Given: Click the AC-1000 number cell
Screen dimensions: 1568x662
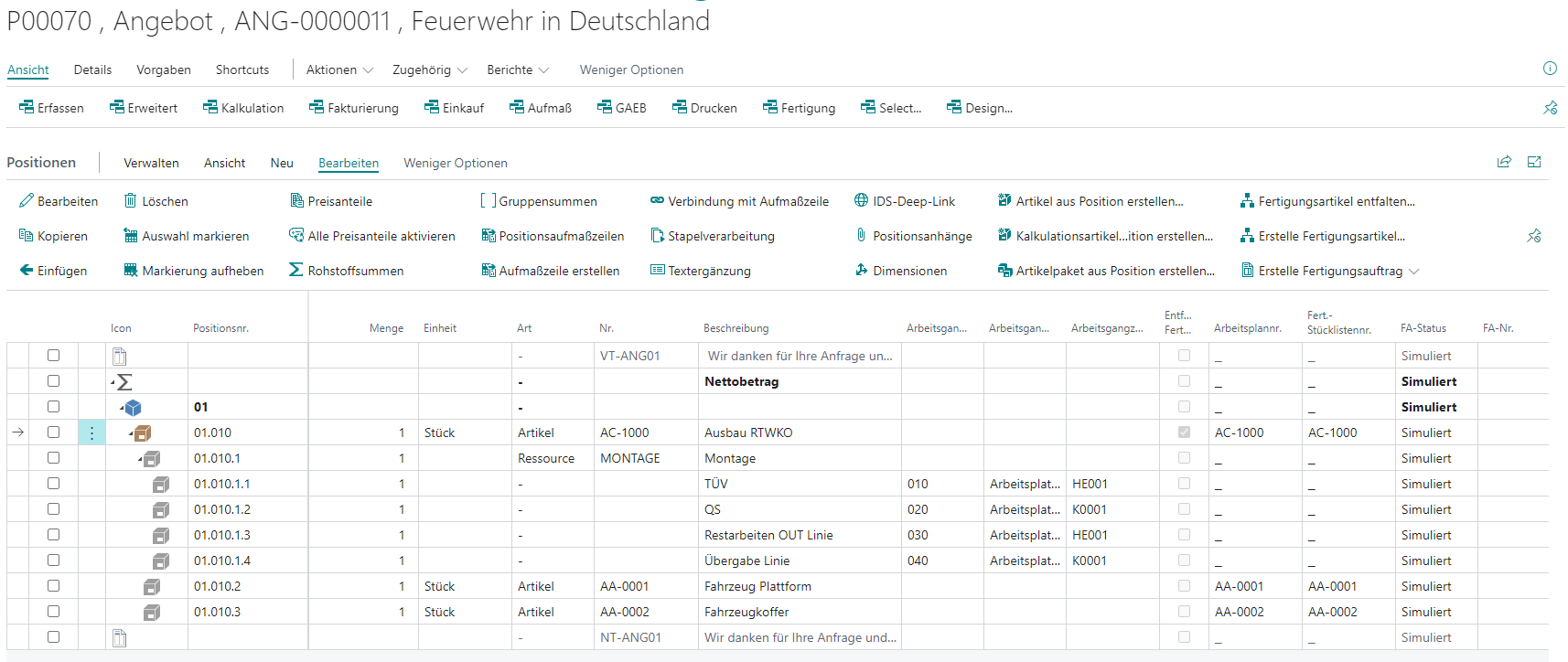Looking at the screenshot, I should (624, 432).
